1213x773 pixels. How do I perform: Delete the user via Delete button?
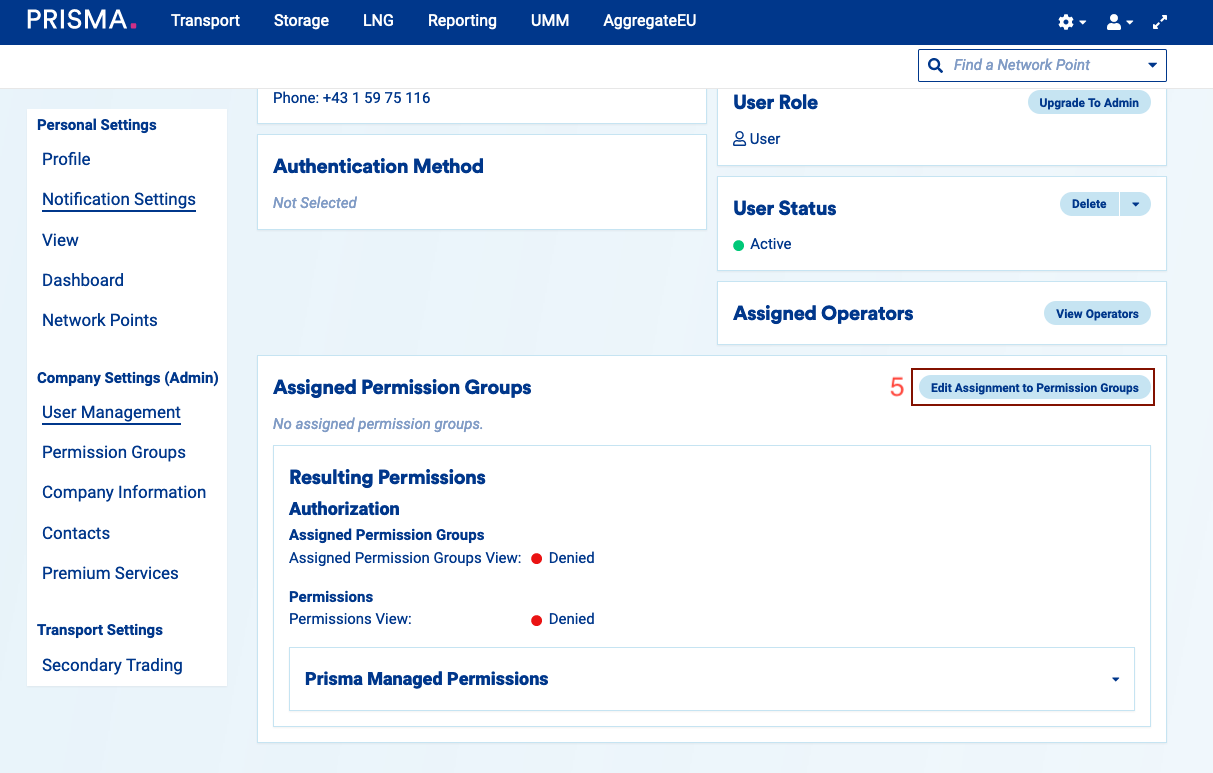1088,204
